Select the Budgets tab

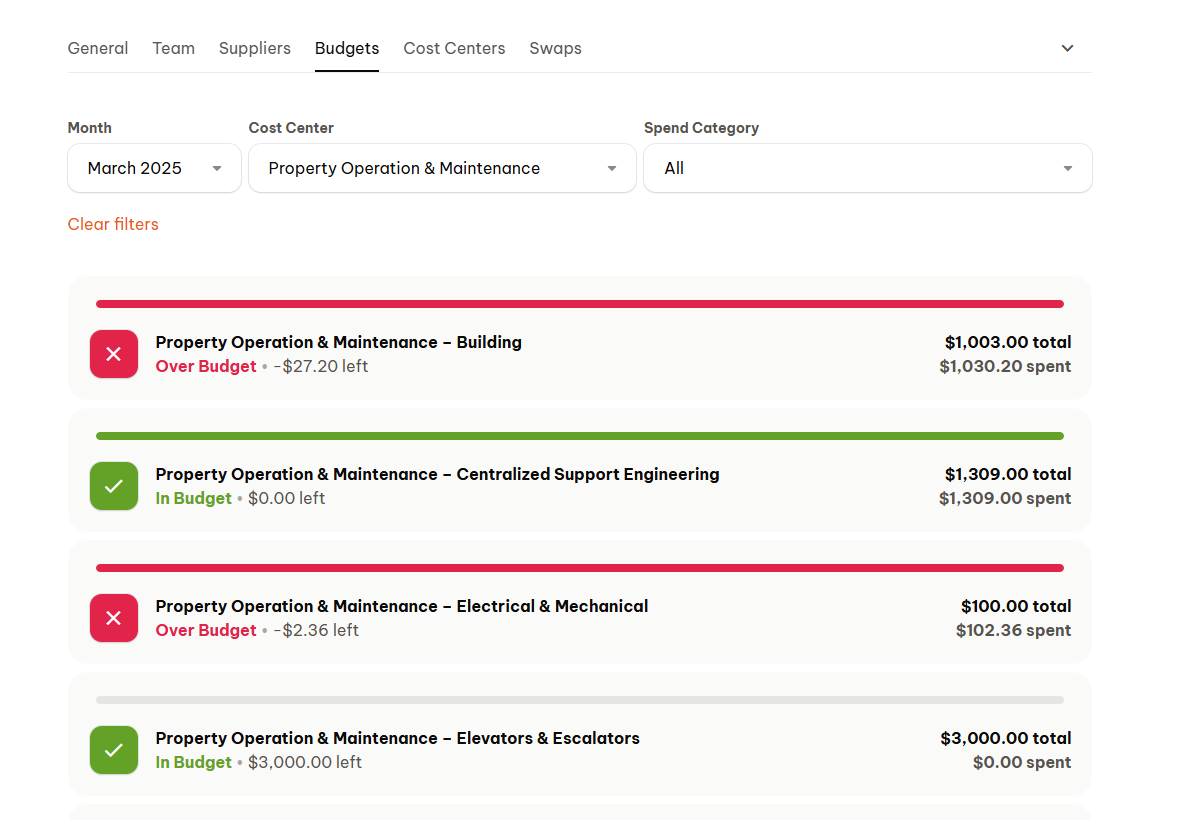(347, 48)
